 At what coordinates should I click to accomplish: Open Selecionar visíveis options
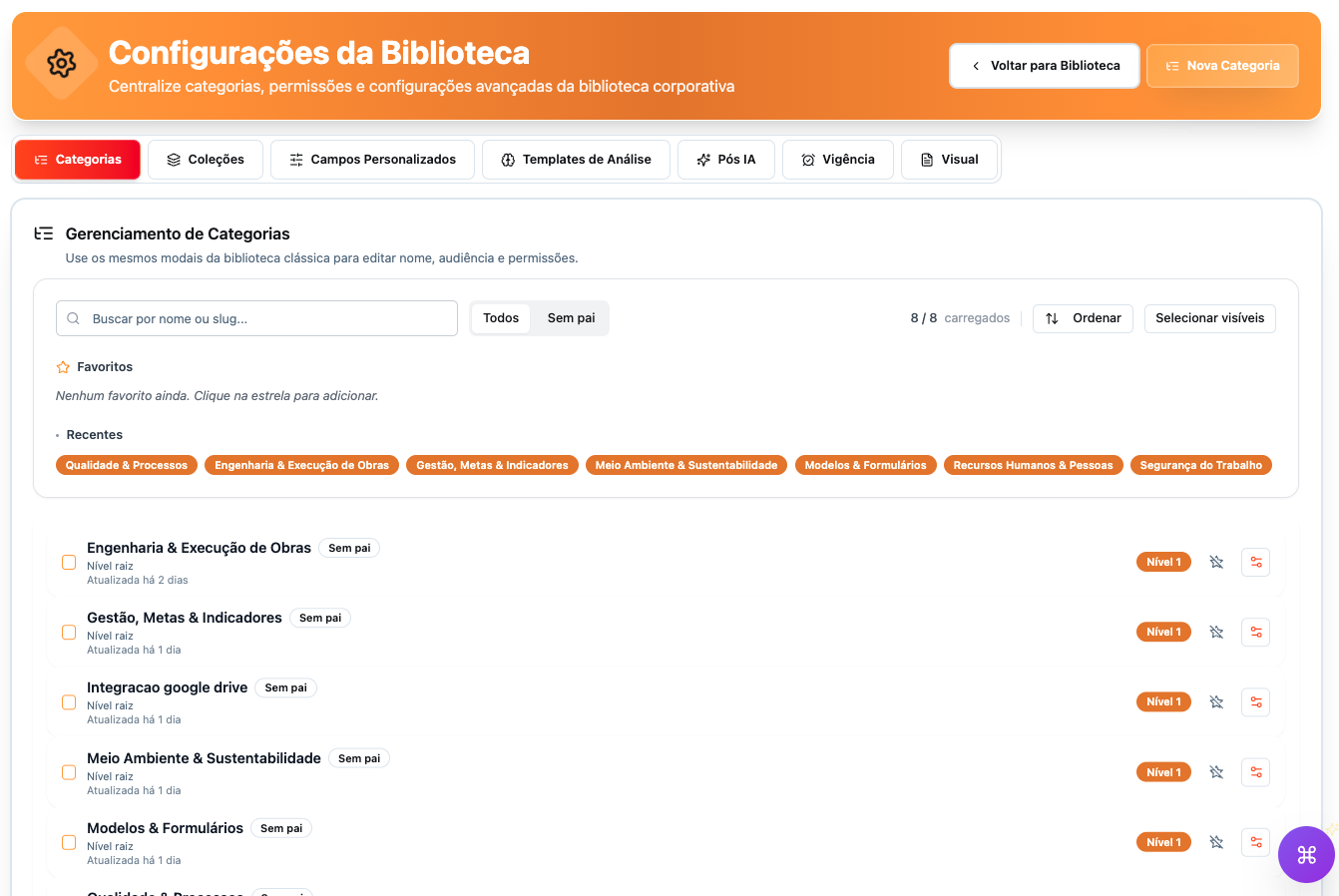pyautogui.click(x=1209, y=317)
